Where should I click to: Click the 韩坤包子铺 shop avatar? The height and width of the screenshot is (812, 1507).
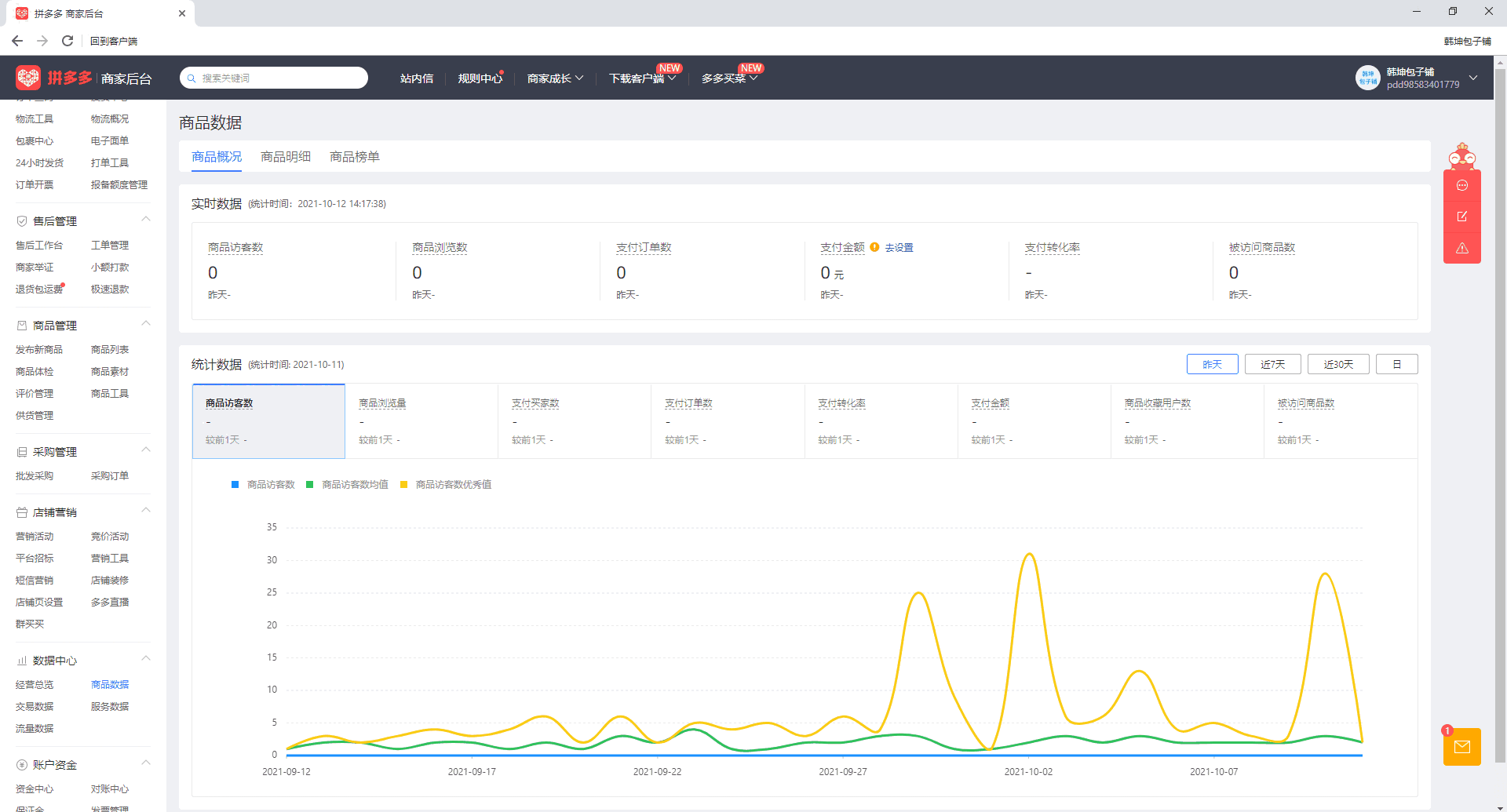[1367, 78]
